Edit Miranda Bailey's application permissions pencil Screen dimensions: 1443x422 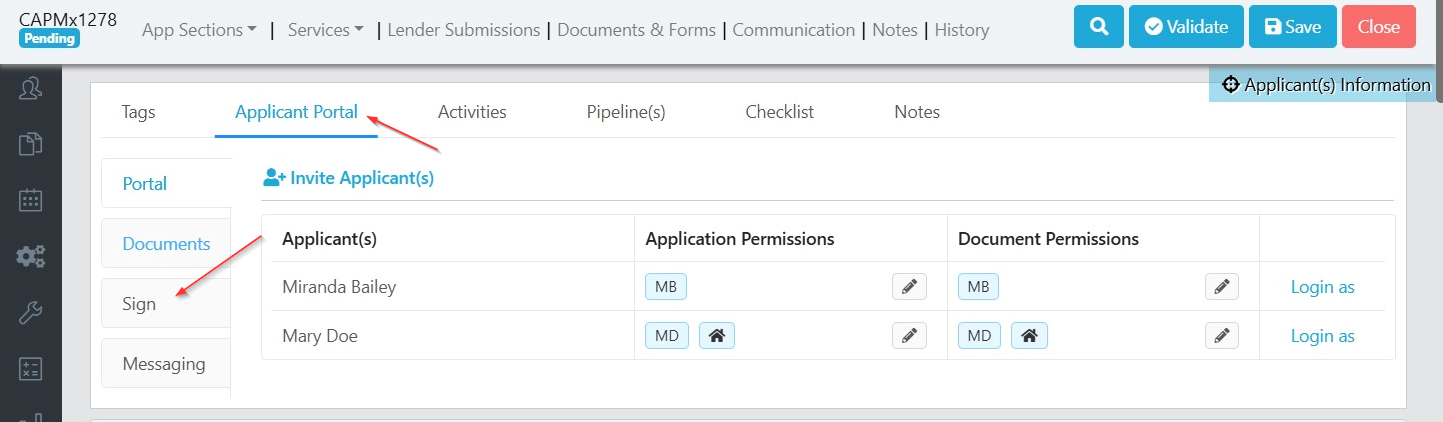[x=909, y=287]
